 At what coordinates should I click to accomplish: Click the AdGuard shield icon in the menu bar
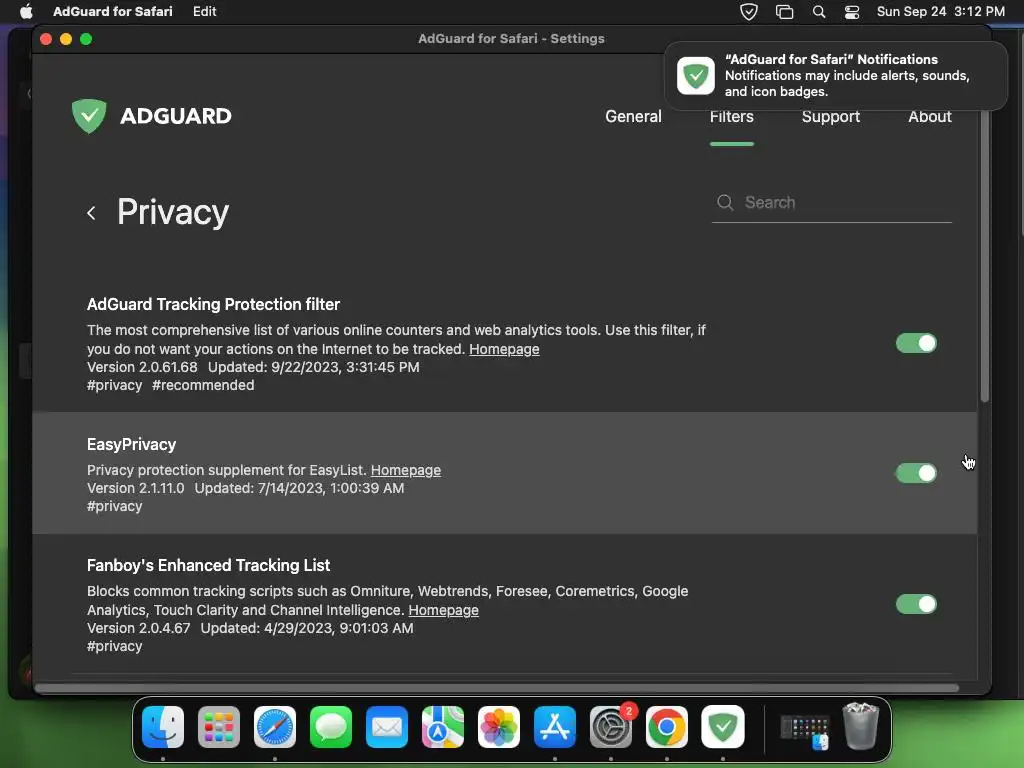coord(748,12)
